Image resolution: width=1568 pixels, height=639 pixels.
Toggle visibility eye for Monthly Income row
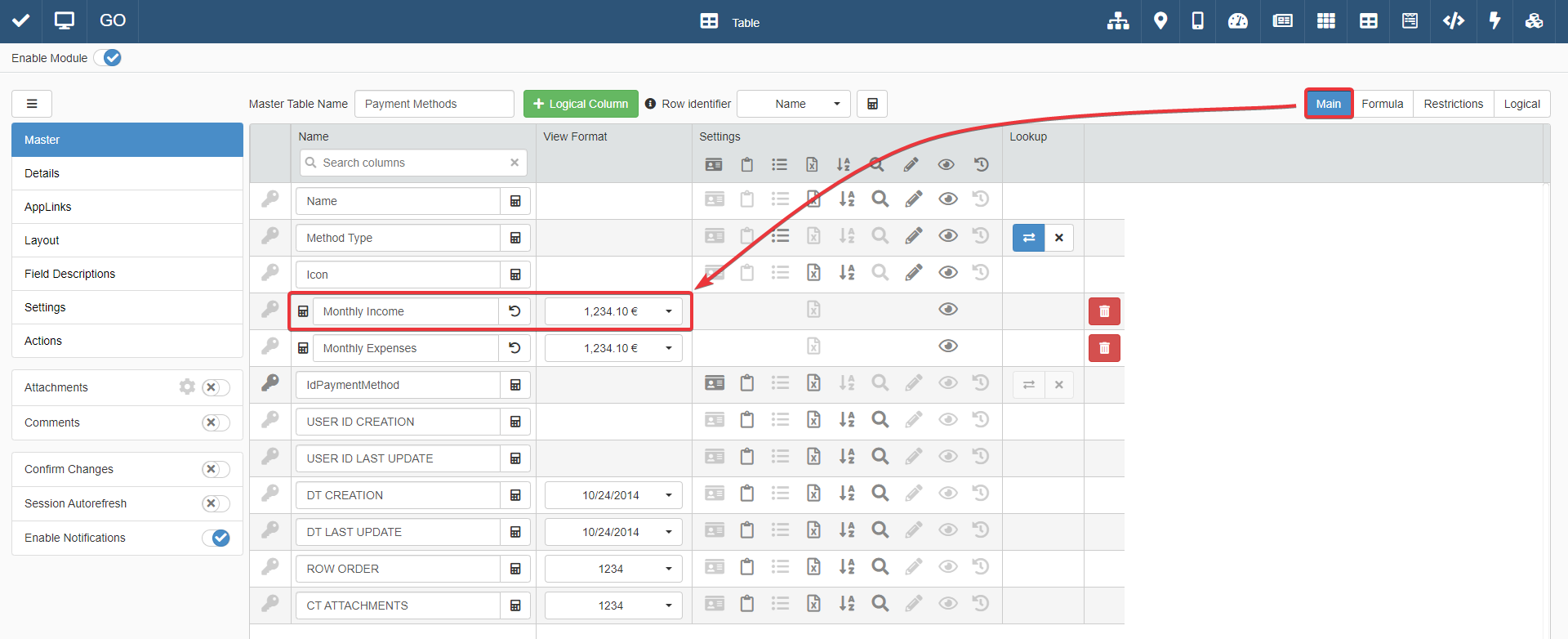(x=947, y=309)
